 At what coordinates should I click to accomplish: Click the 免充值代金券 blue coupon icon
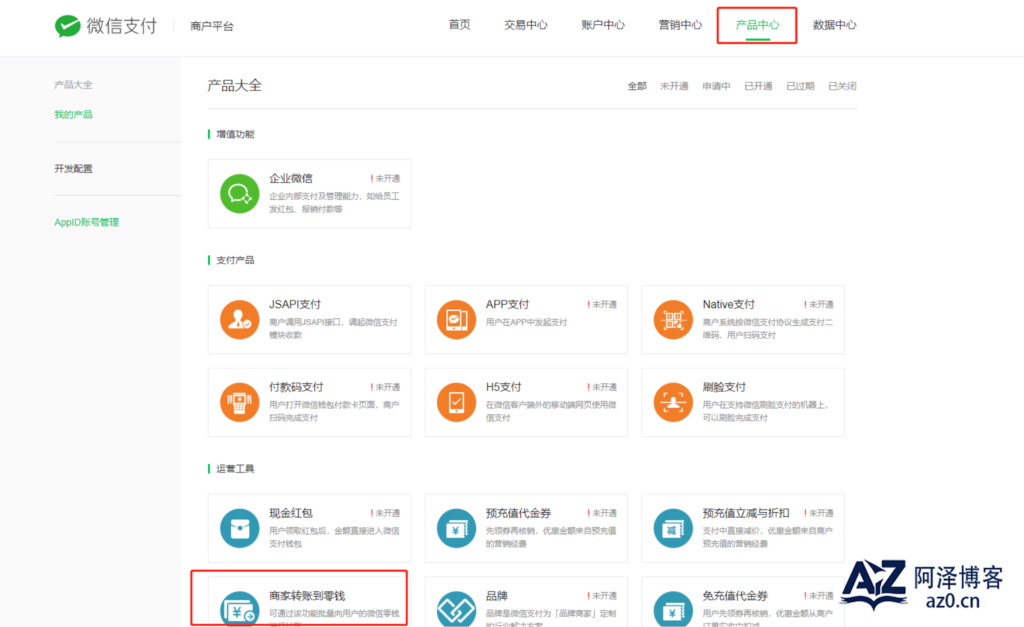coord(673,609)
